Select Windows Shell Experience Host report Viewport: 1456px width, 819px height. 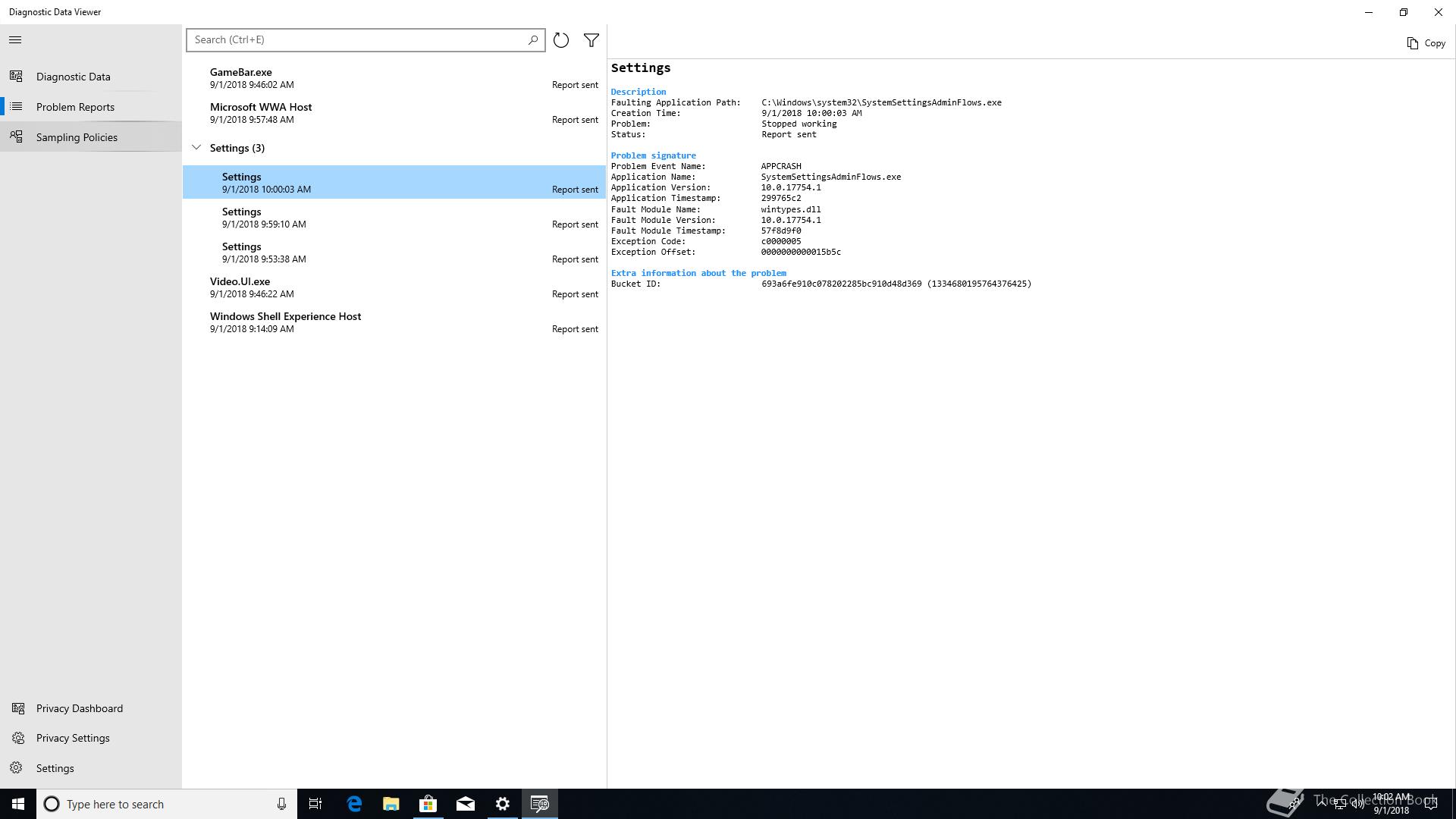point(394,322)
